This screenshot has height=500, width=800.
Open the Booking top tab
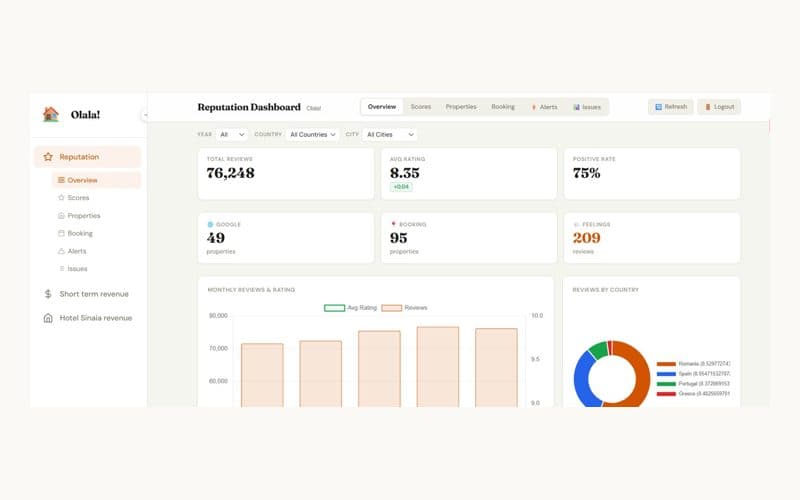tap(503, 107)
